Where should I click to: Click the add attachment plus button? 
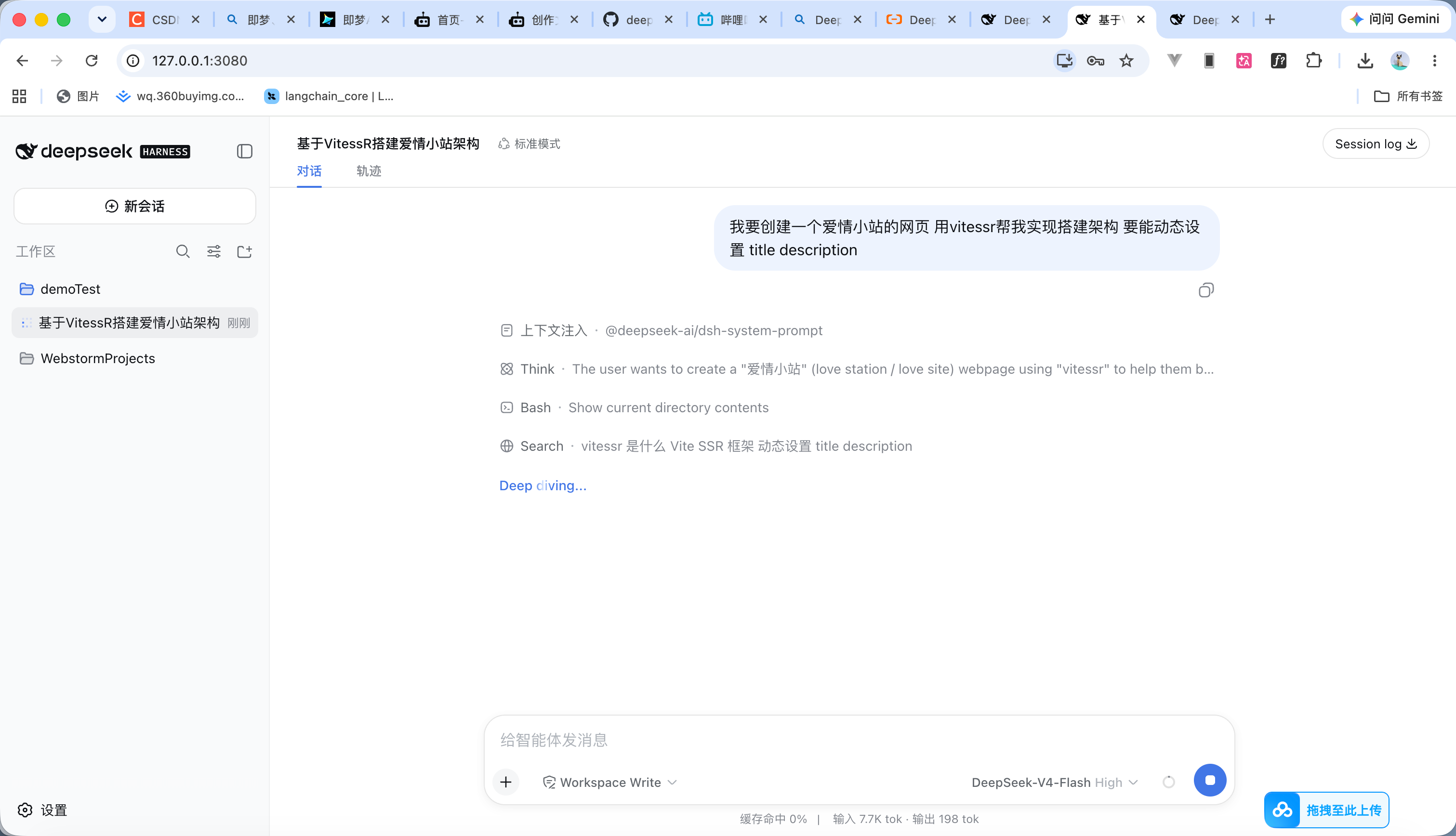click(506, 782)
